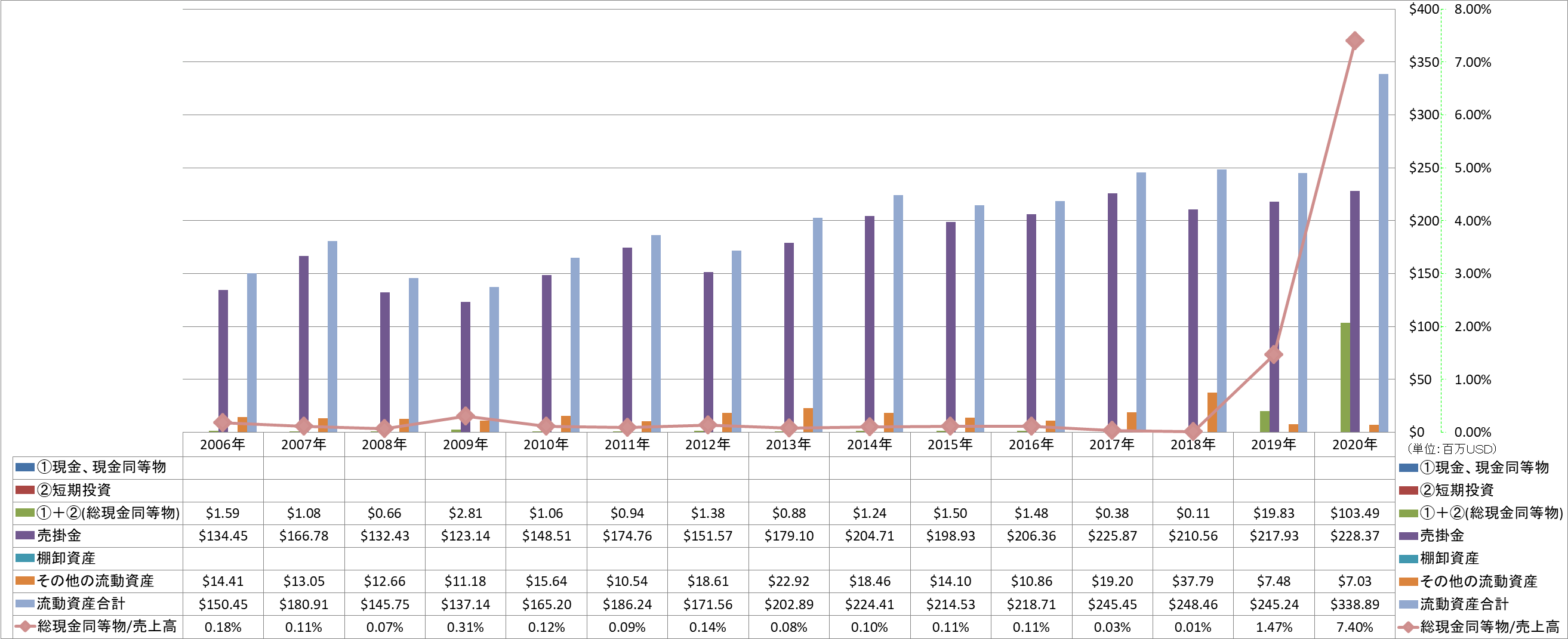Click left row label その他の流動資産

[x=95, y=581]
